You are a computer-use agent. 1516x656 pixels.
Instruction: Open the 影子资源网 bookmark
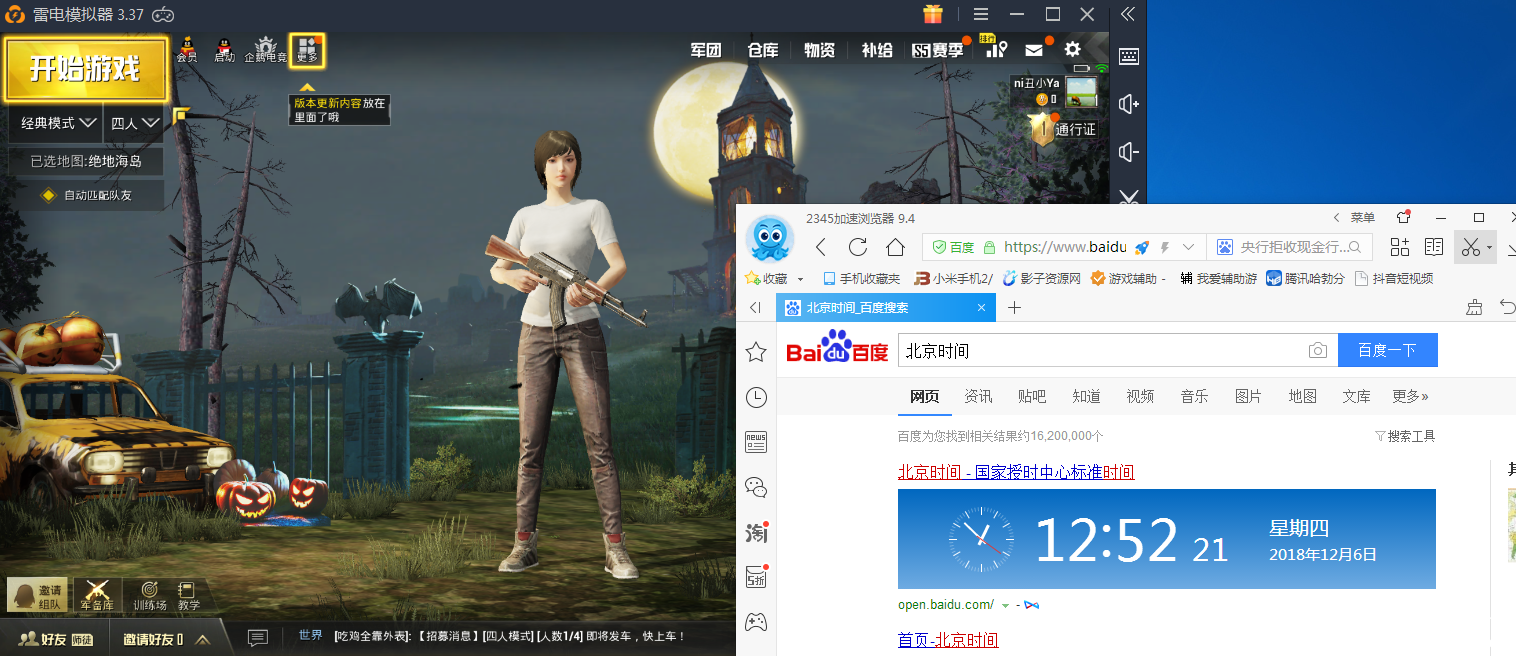click(1042, 278)
